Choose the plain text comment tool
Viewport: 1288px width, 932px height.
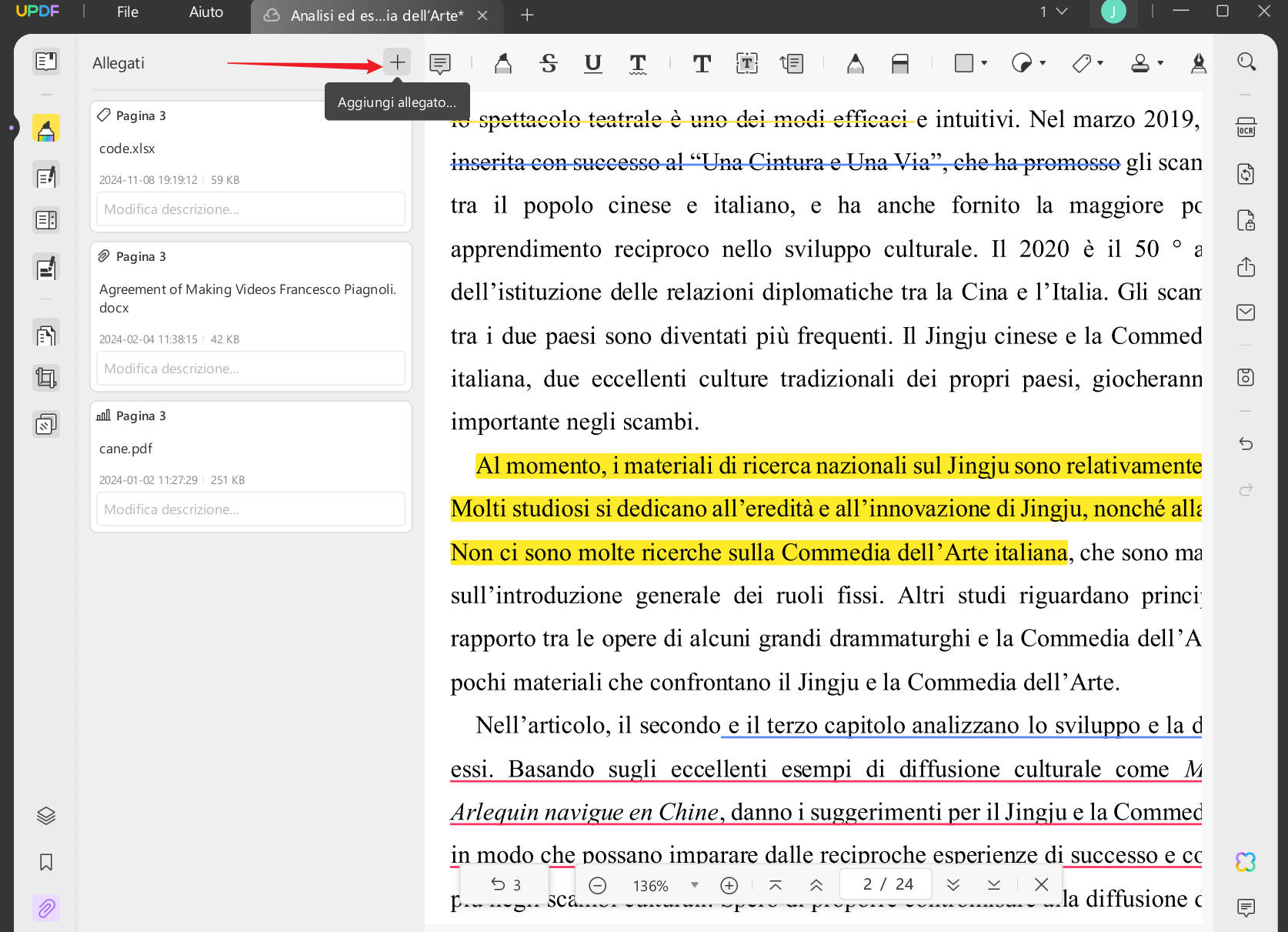pos(702,63)
